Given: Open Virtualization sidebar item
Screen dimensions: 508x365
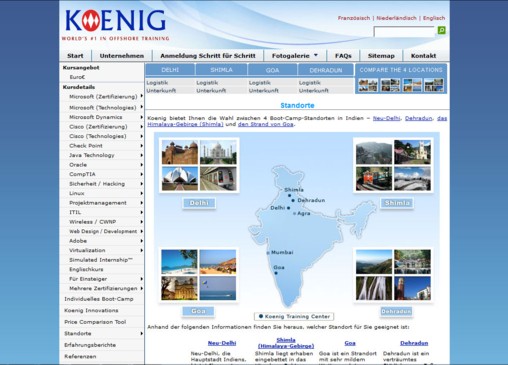Looking at the screenshot, I should [x=87, y=250].
